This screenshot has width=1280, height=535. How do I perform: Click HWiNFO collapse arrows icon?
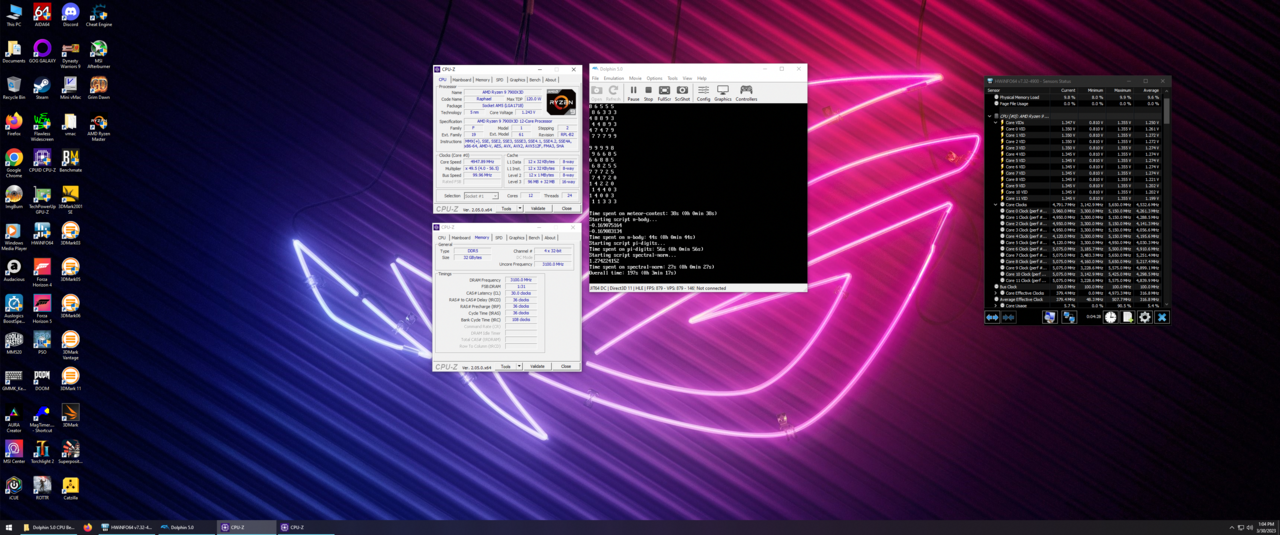pyautogui.click(x=1008, y=317)
